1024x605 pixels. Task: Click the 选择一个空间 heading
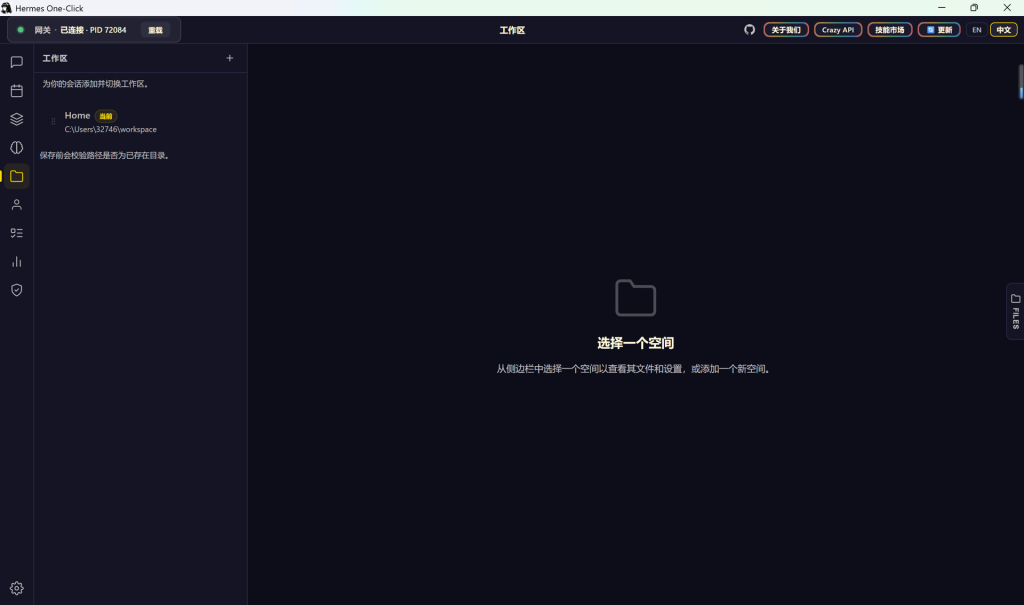click(635, 343)
